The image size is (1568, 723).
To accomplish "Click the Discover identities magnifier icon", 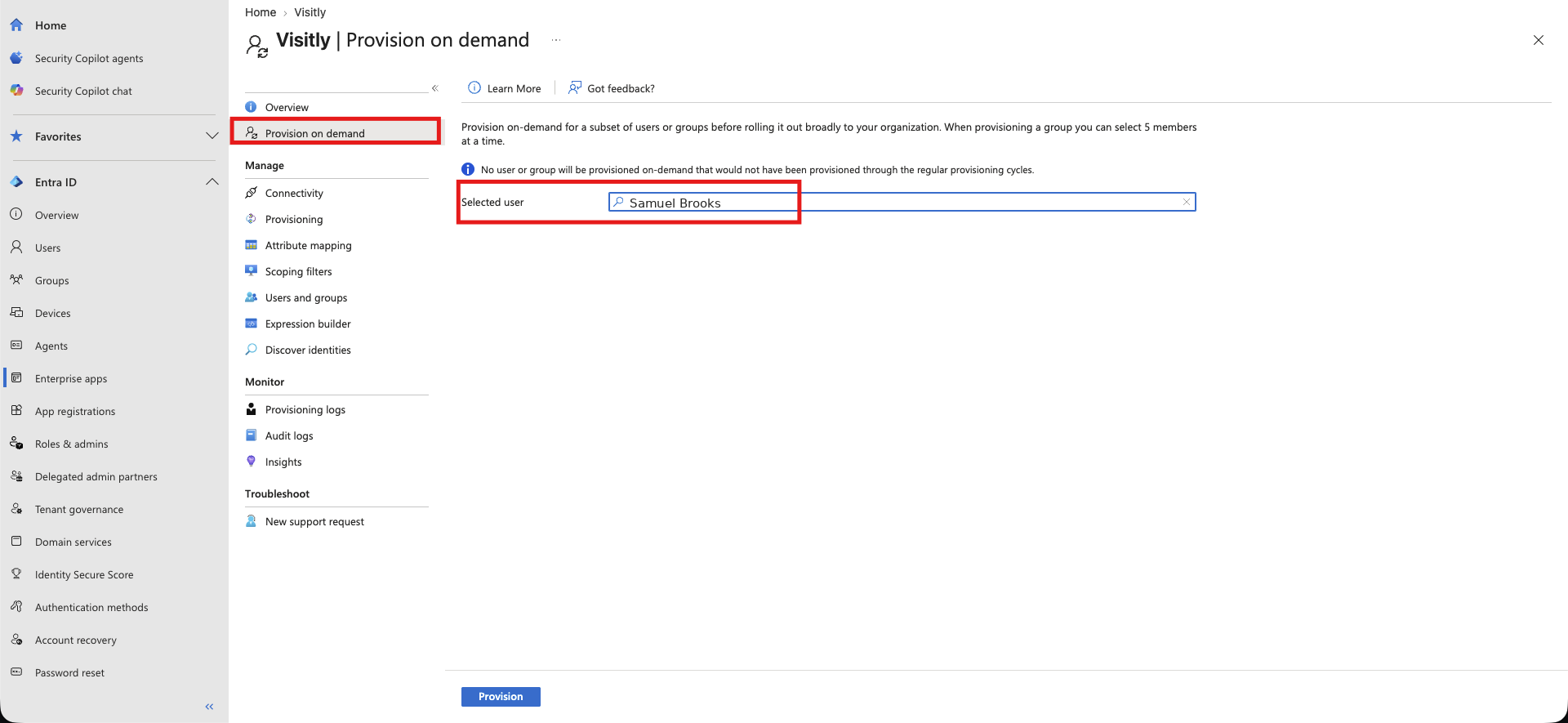I will [x=252, y=350].
